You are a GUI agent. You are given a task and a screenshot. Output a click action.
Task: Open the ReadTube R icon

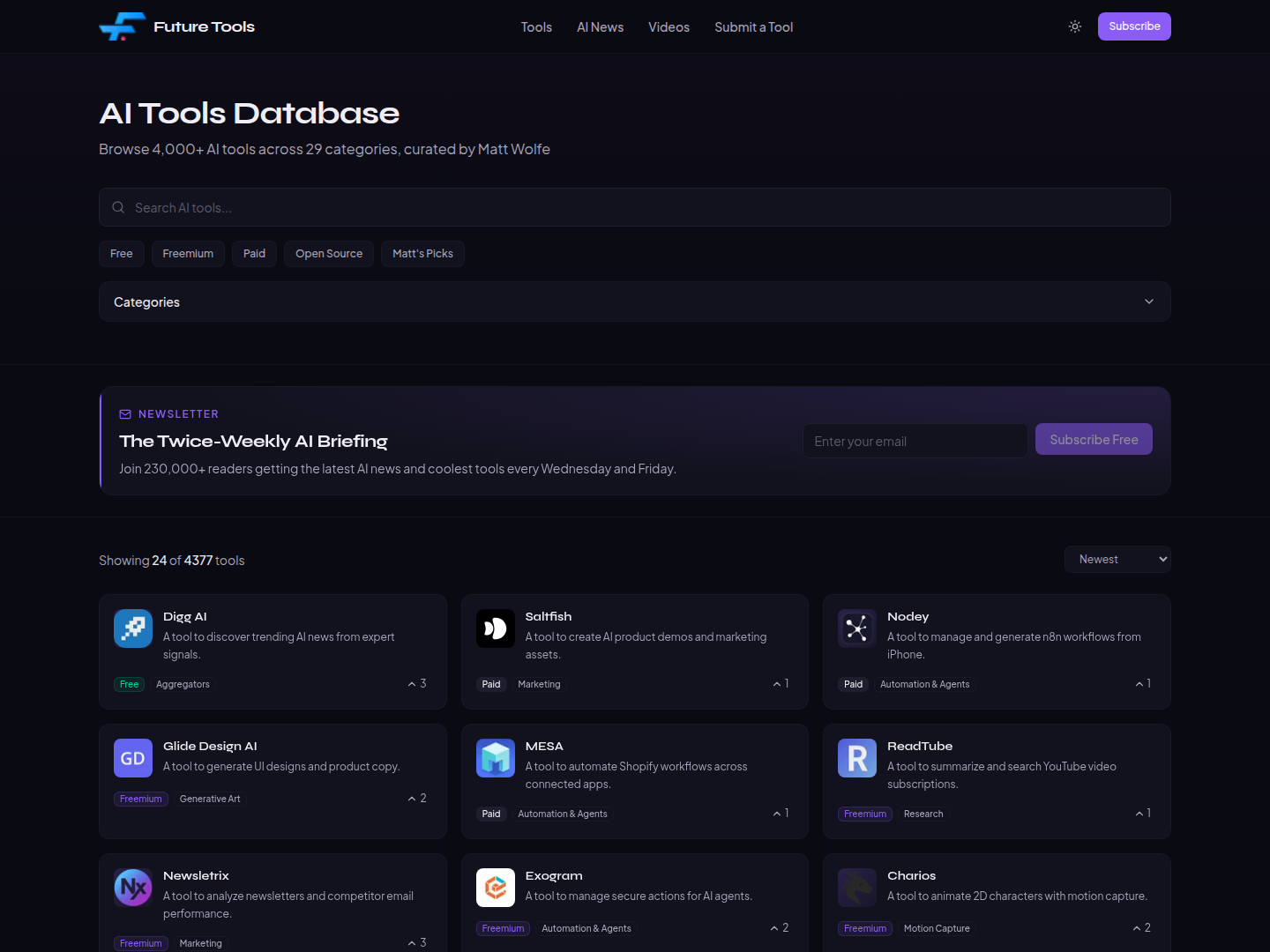coord(857,758)
